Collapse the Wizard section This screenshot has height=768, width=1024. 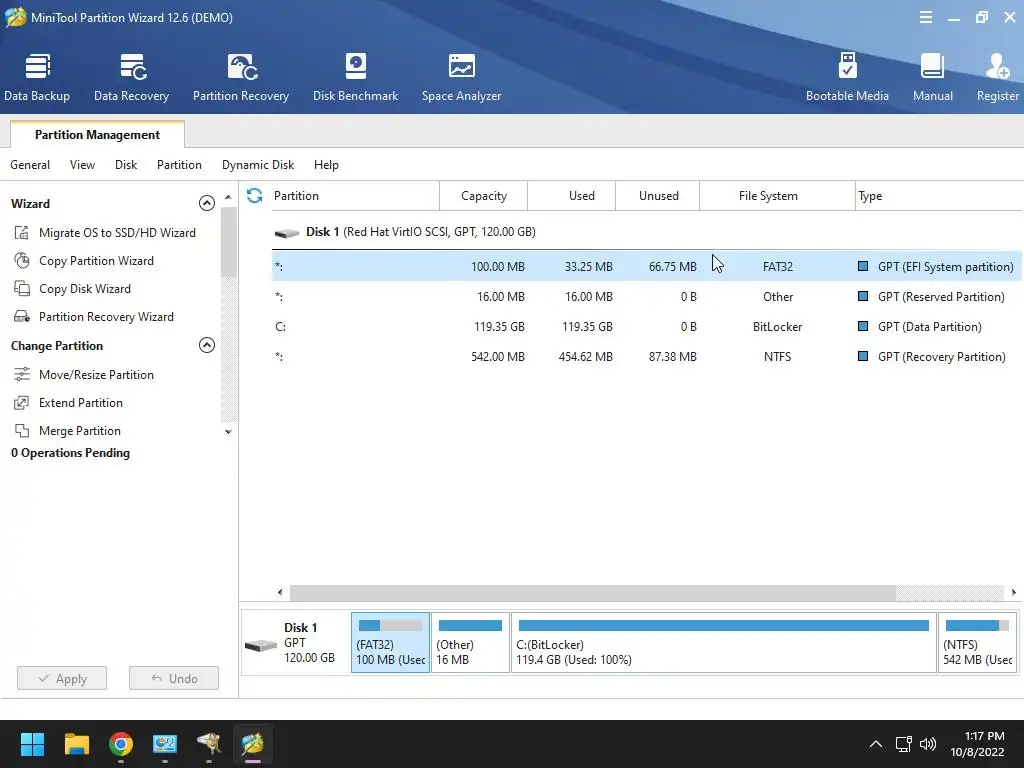206,203
